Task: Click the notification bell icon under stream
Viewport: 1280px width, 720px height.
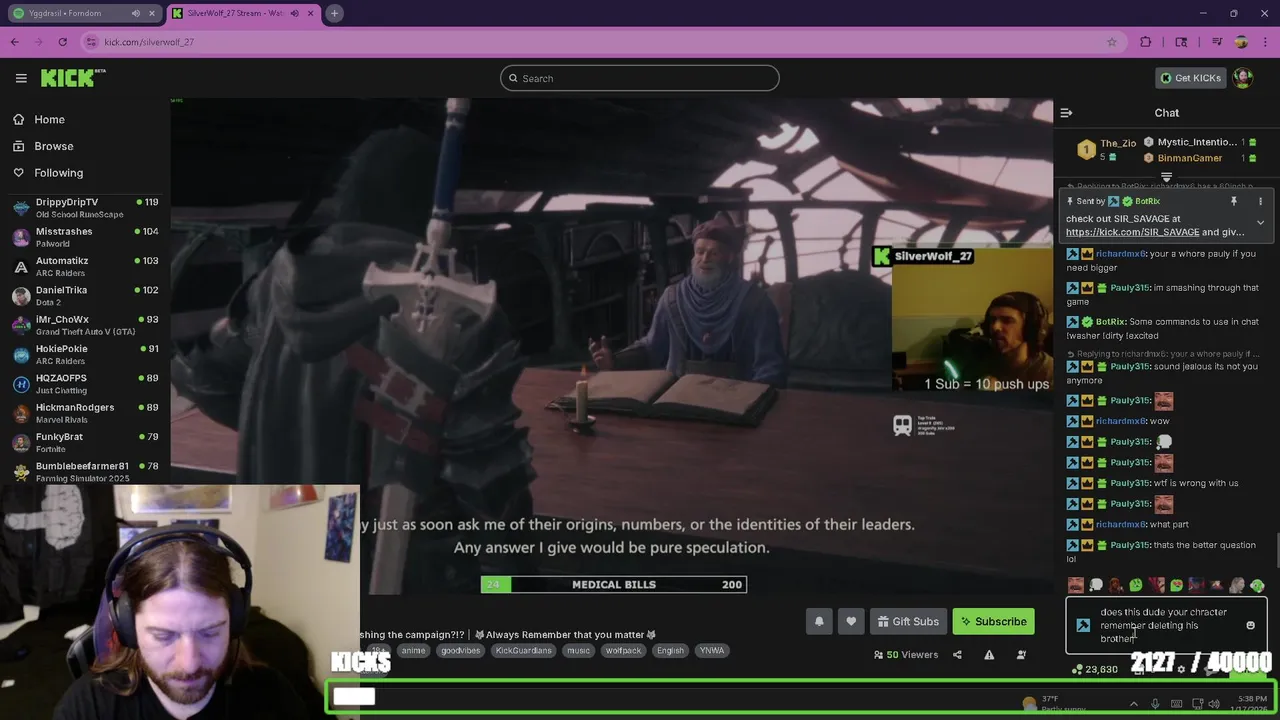Action: 819,621
